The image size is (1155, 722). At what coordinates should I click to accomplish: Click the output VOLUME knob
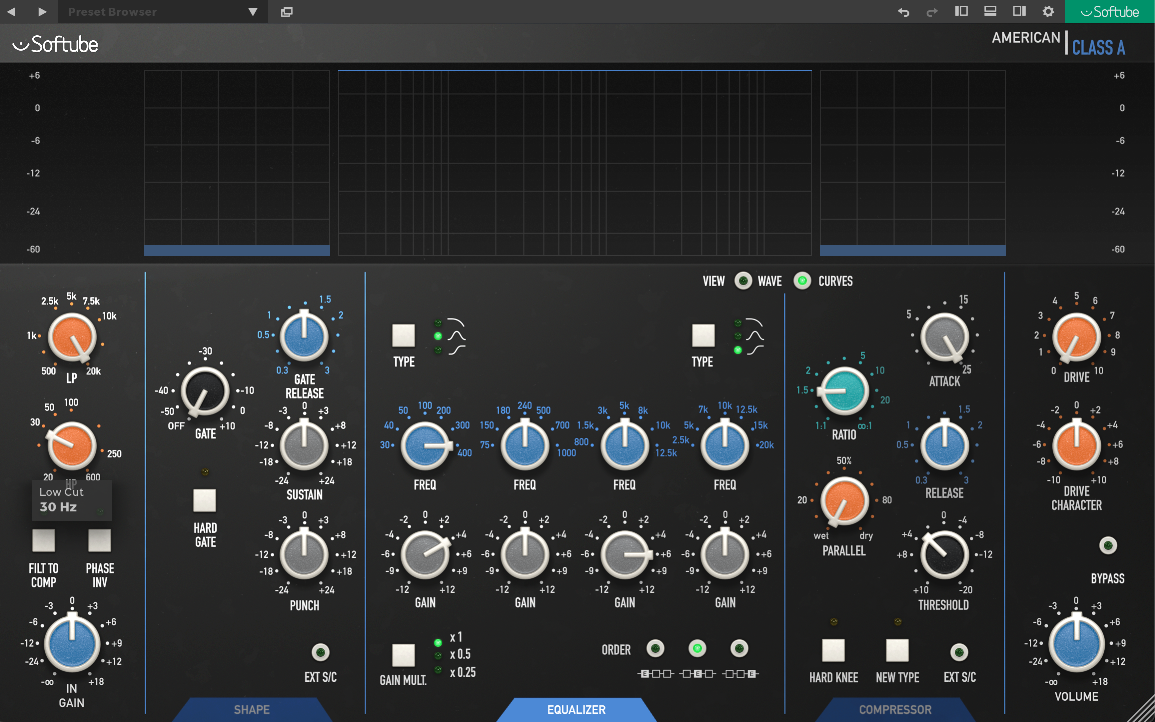click(1076, 645)
